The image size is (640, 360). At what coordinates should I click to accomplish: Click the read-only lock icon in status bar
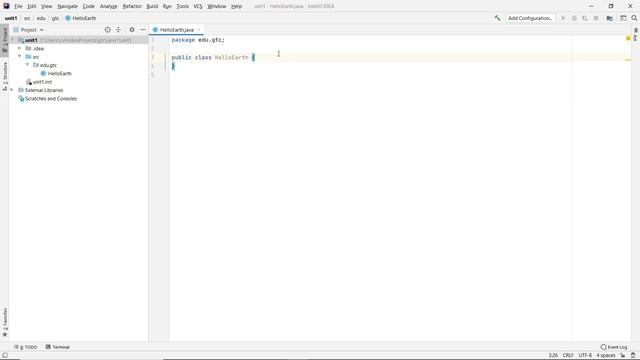pos(622,355)
